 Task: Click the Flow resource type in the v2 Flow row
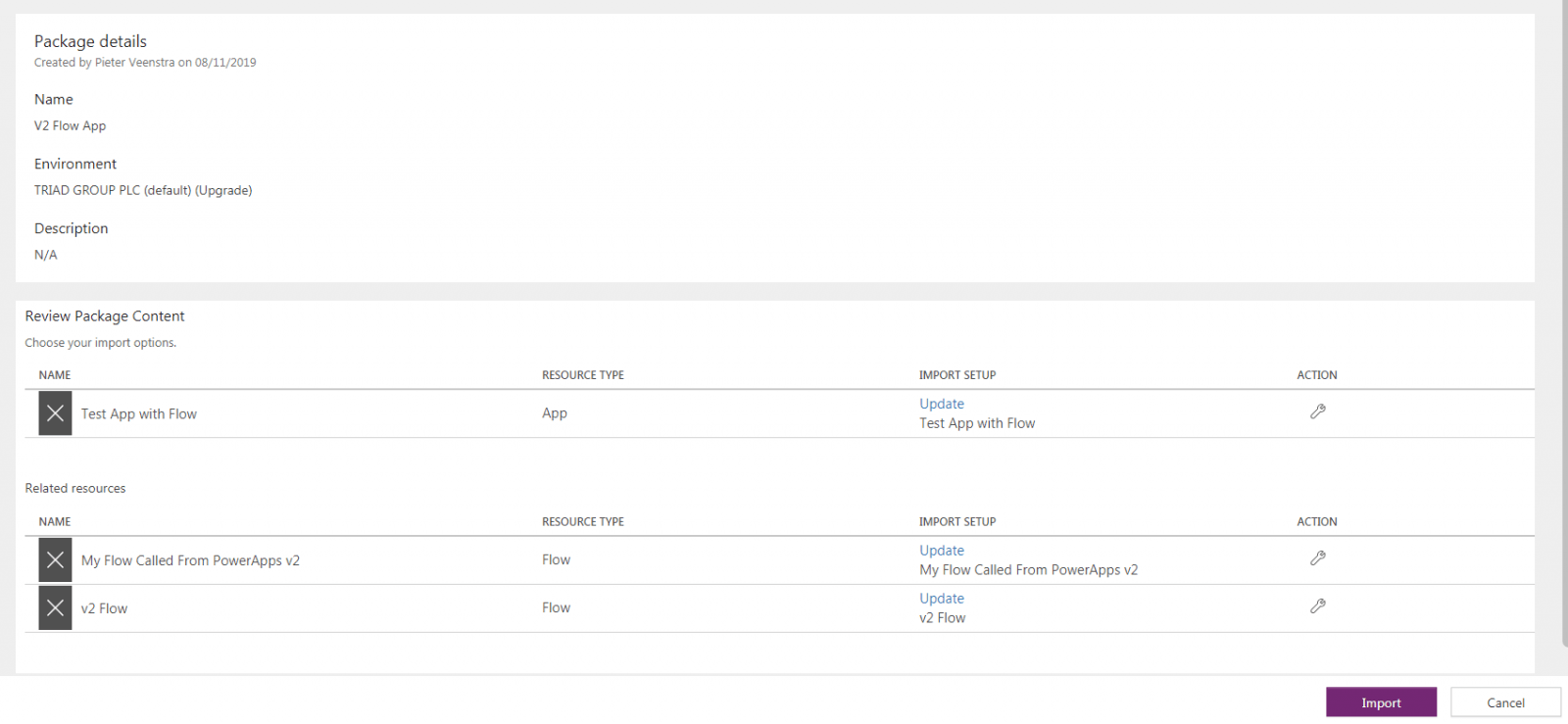556,607
